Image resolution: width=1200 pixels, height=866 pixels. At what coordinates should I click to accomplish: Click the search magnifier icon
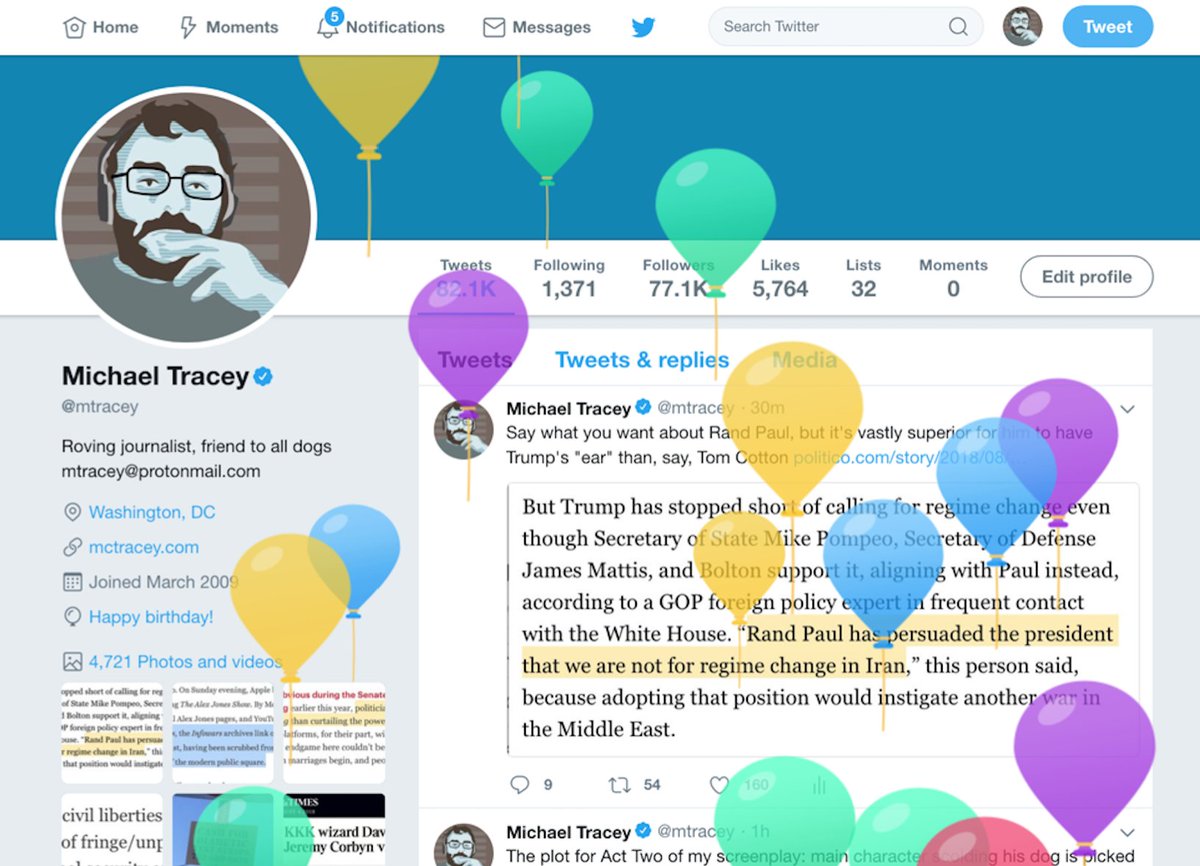958,27
